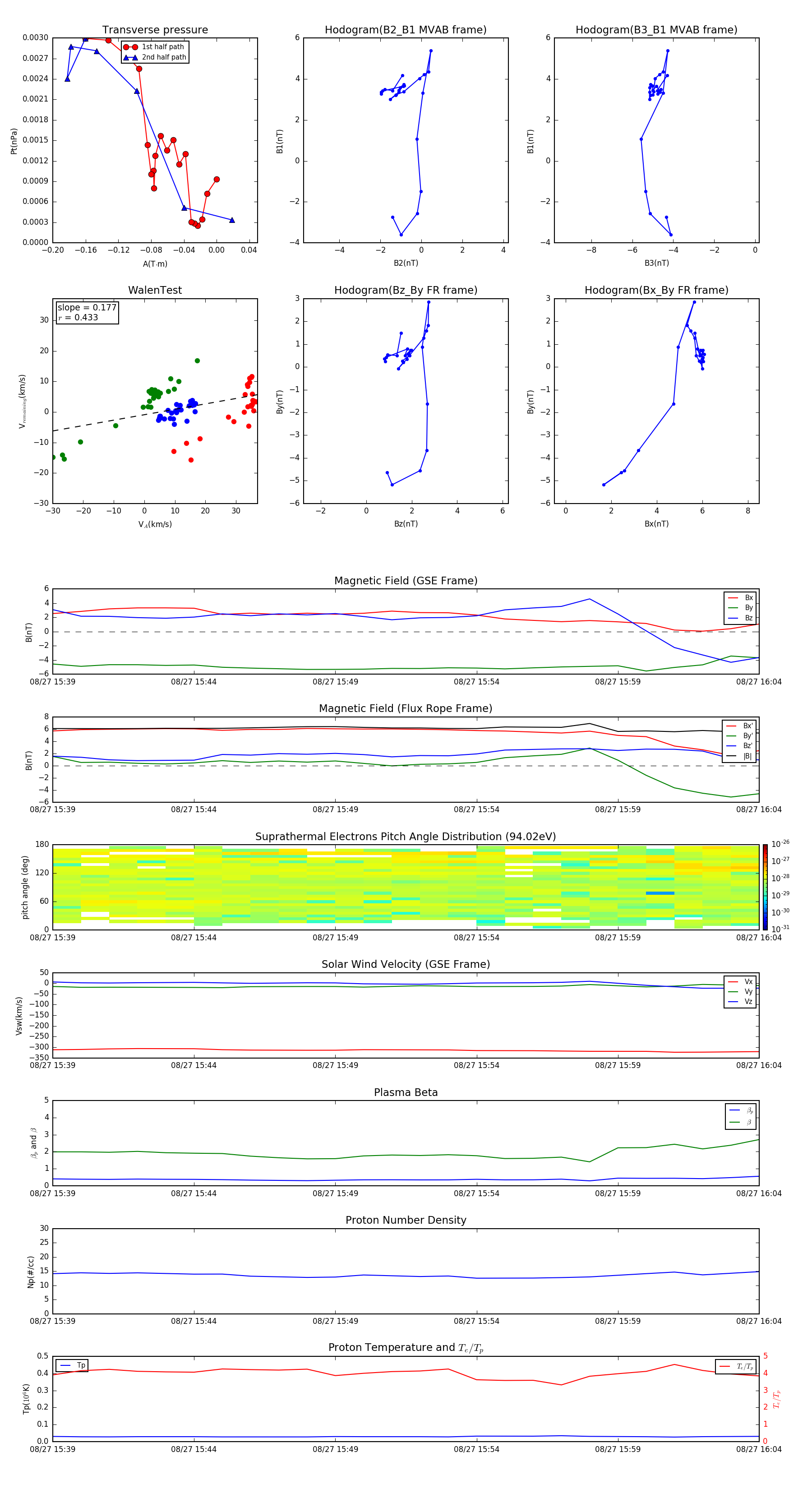The image size is (812, 1489).
Task: Click the 'Bz(nT)' x-axis label
Action: (406, 524)
